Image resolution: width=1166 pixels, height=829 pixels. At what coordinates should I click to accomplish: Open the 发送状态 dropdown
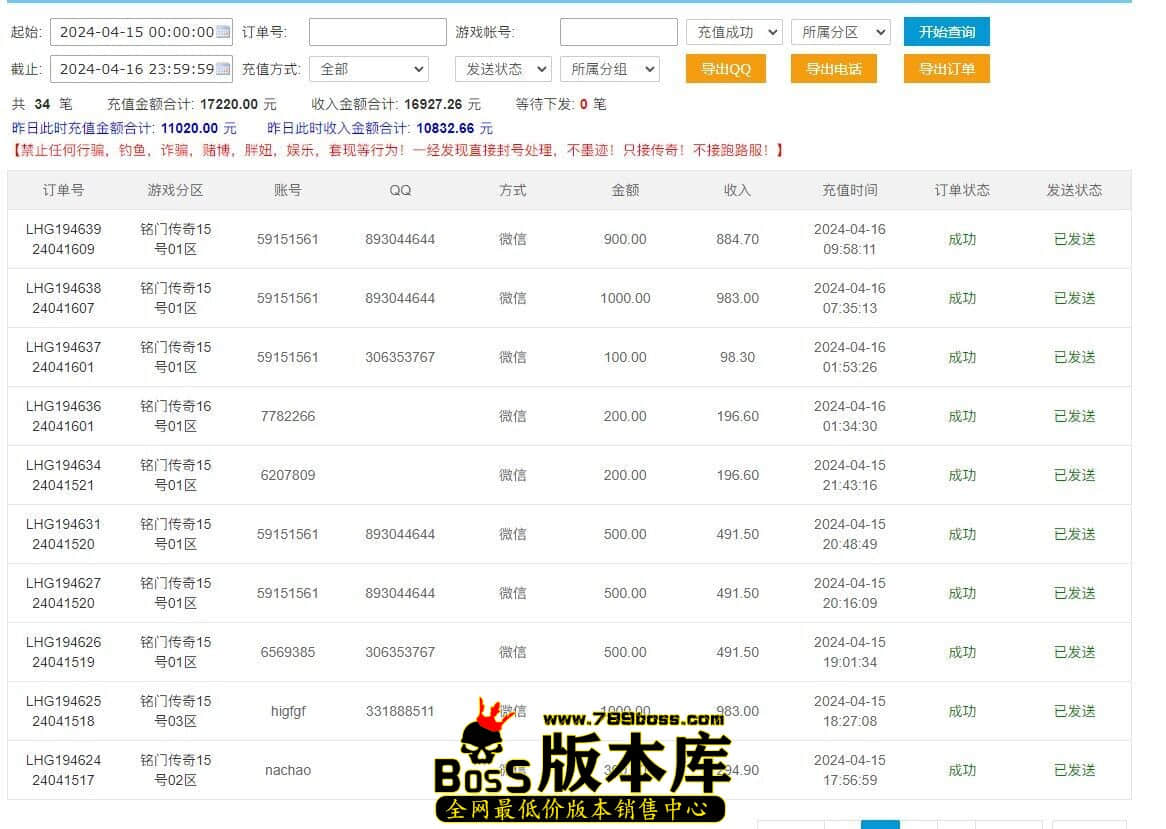tap(502, 69)
